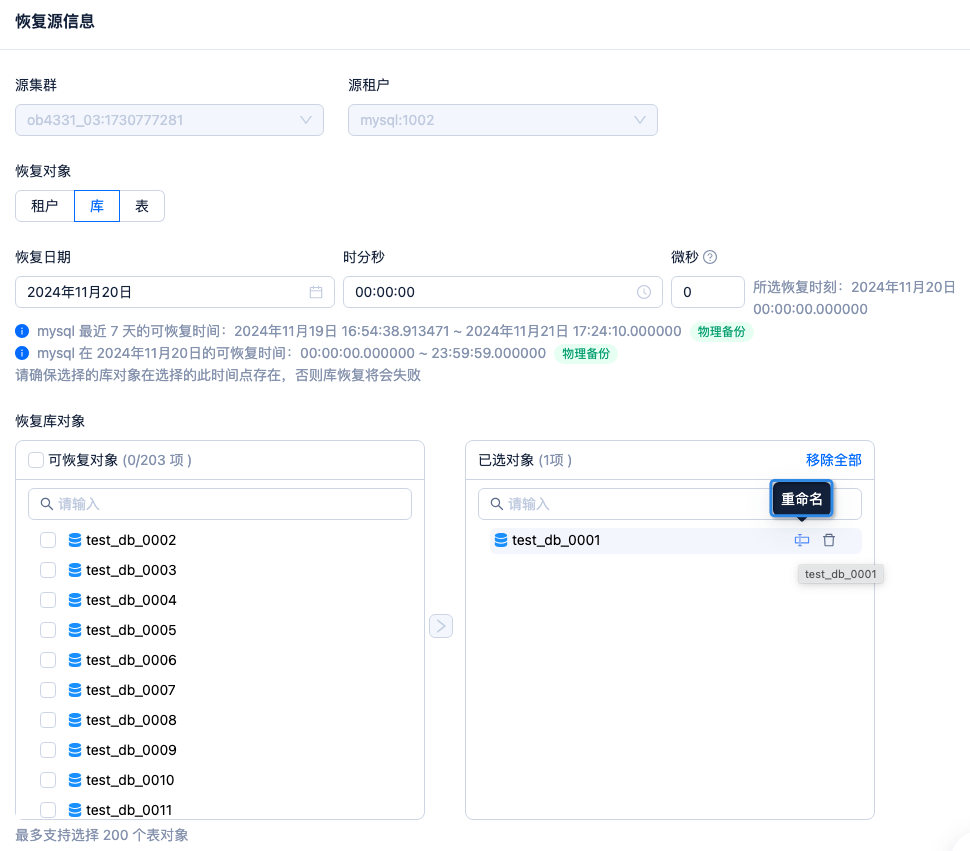
Task: Click the second 物理备份 green tag
Action: pos(586,354)
